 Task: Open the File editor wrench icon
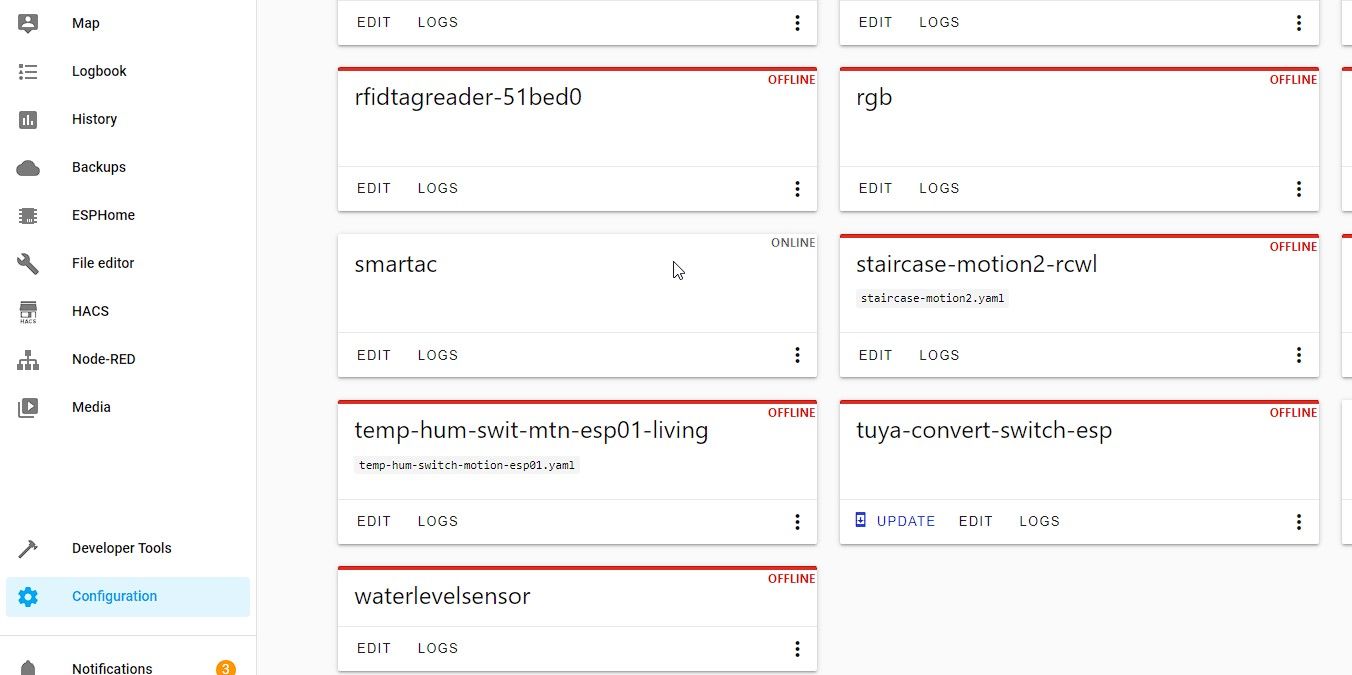point(28,263)
